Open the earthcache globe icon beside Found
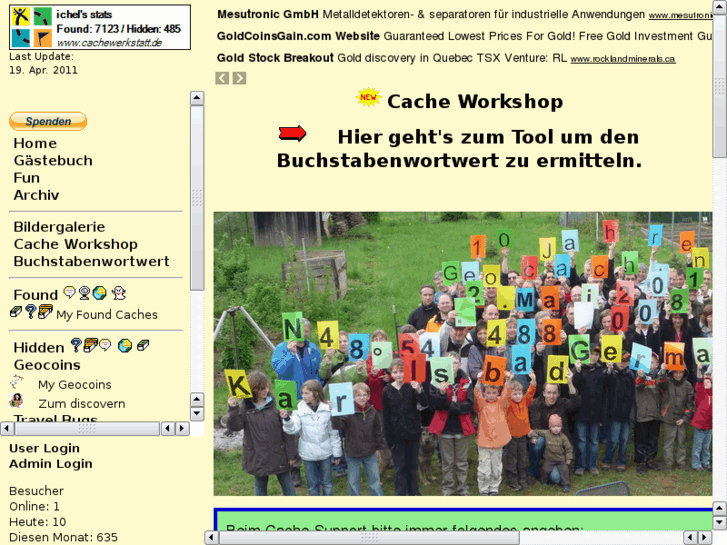 pos(99,293)
